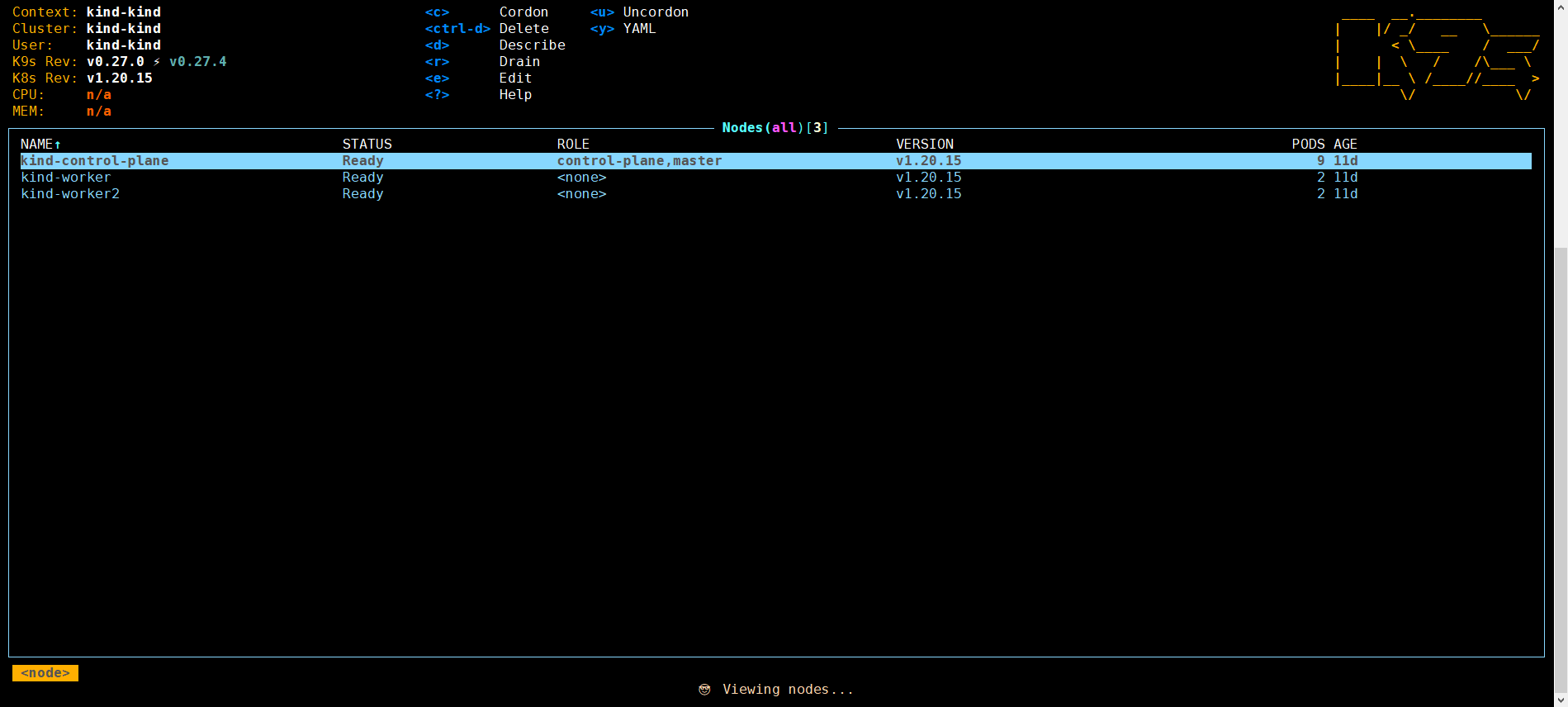Image resolution: width=1568 pixels, height=707 pixels.
Task: Click the <?> Help shortcut key
Action: (x=437, y=95)
